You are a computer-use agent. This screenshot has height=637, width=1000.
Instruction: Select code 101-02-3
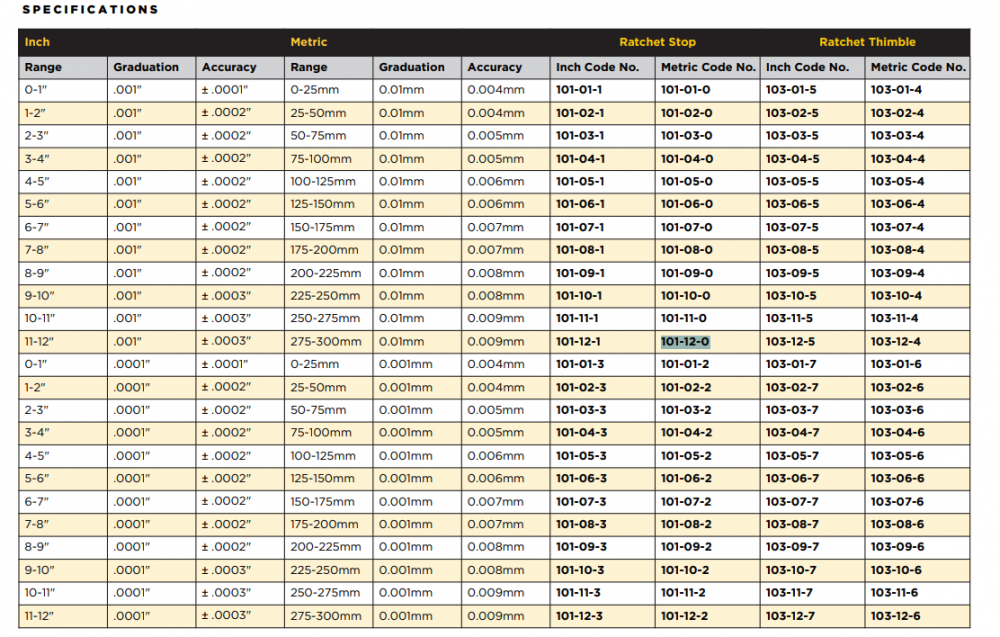coord(582,387)
